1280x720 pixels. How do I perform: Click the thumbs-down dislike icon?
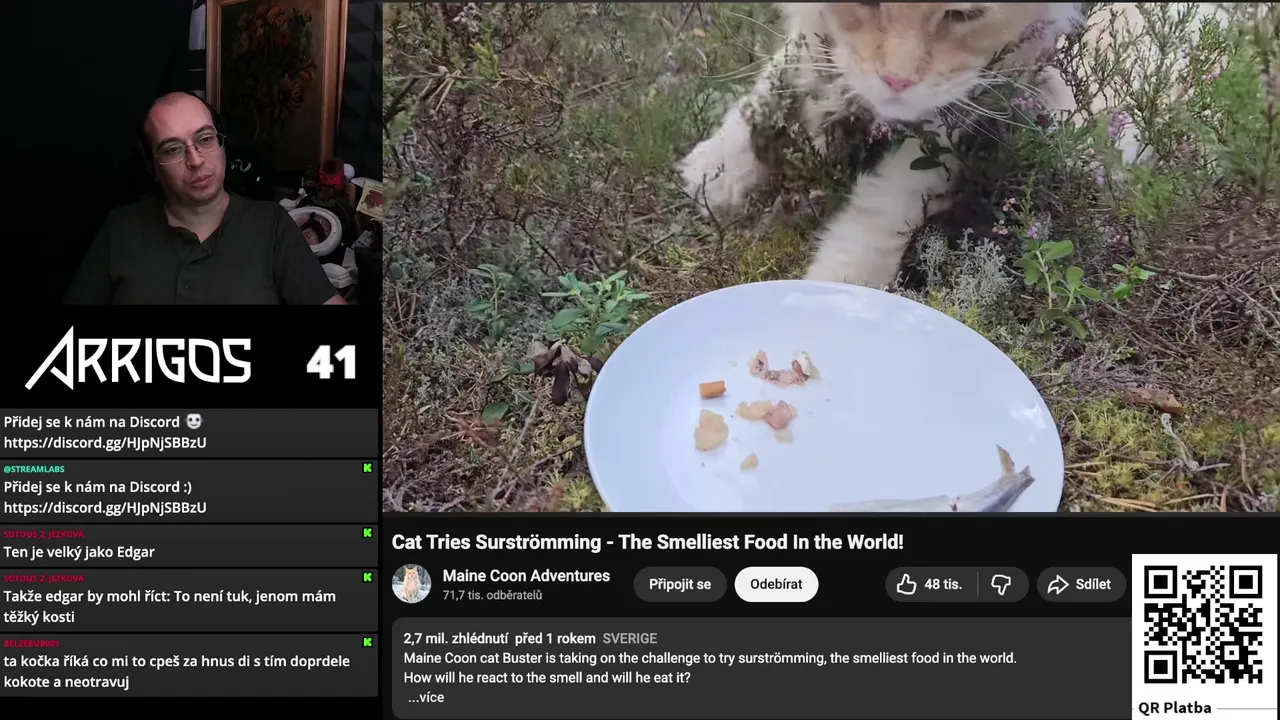1001,585
